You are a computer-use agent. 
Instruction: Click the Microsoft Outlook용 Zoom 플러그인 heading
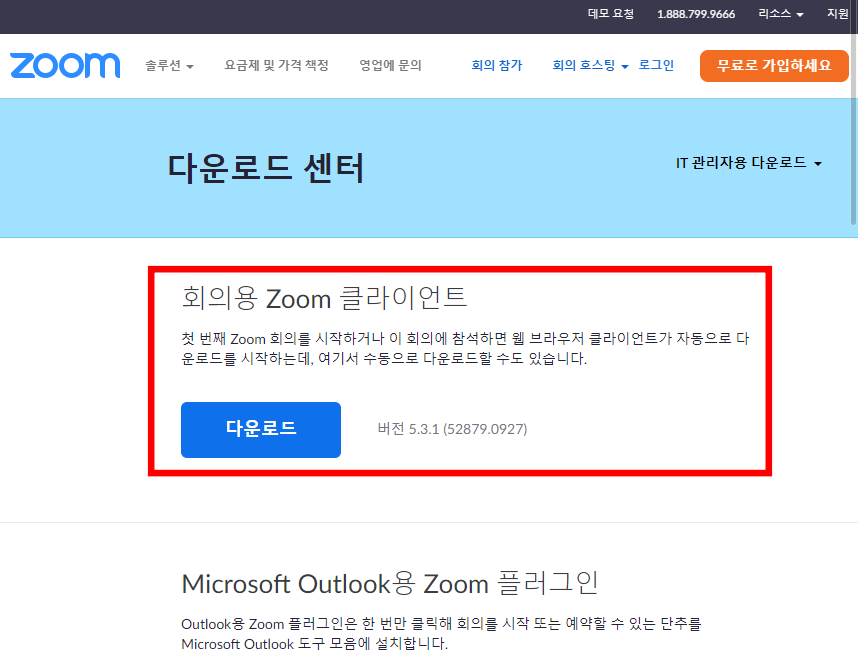point(390,583)
